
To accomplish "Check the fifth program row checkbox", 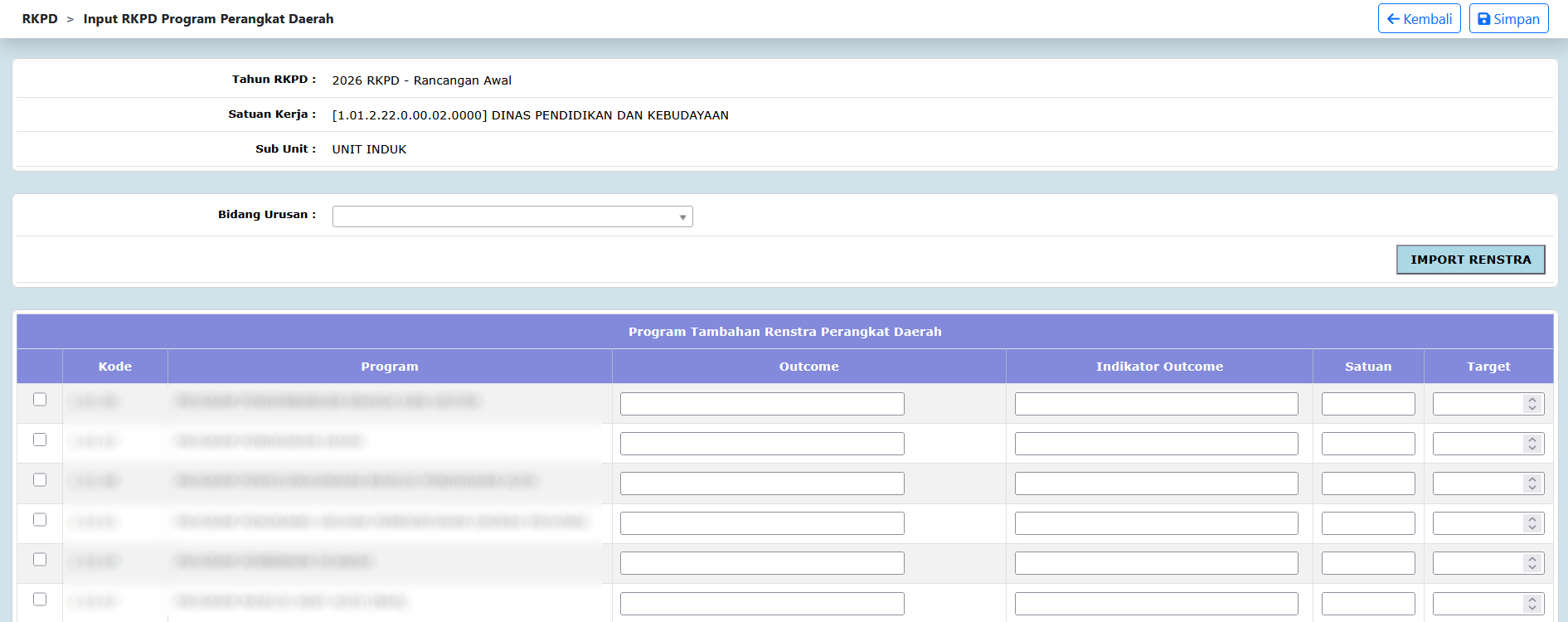I will click(x=40, y=560).
